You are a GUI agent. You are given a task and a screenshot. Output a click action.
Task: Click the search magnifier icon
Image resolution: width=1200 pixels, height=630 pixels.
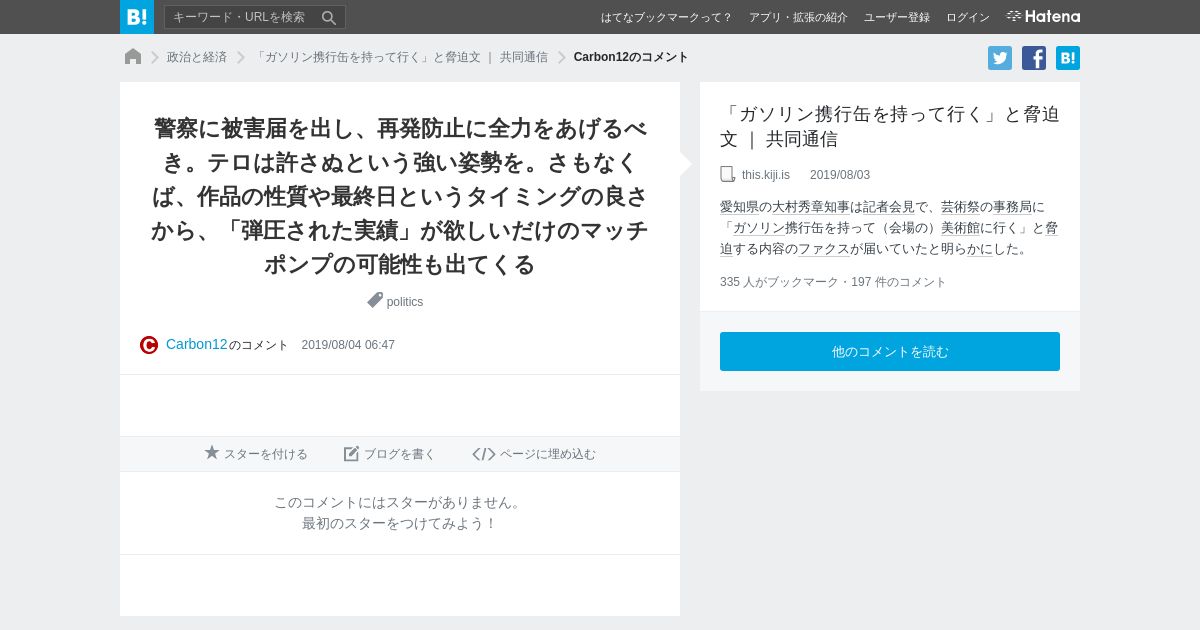click(329, 17)
